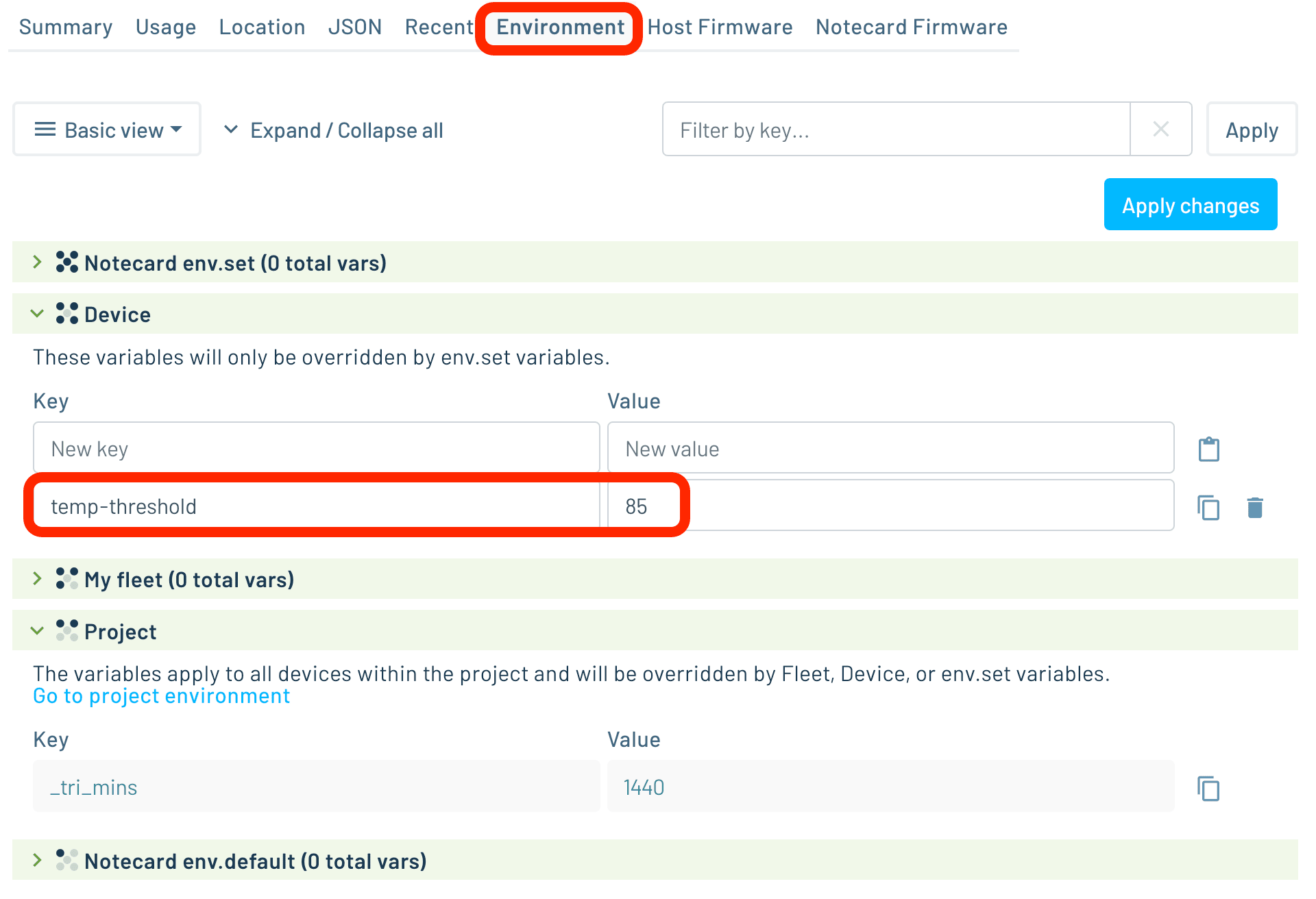The height and width of the screenshot is (899, 1316).
Task: Click the clipboard paste icon
Action: point(1209,449)
